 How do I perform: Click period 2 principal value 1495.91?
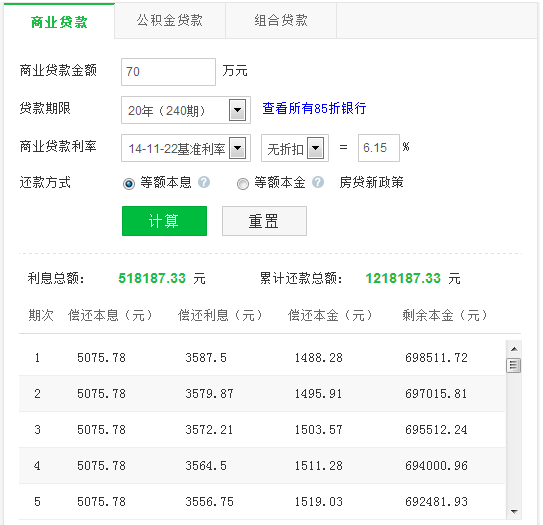(x=319, y=393)
